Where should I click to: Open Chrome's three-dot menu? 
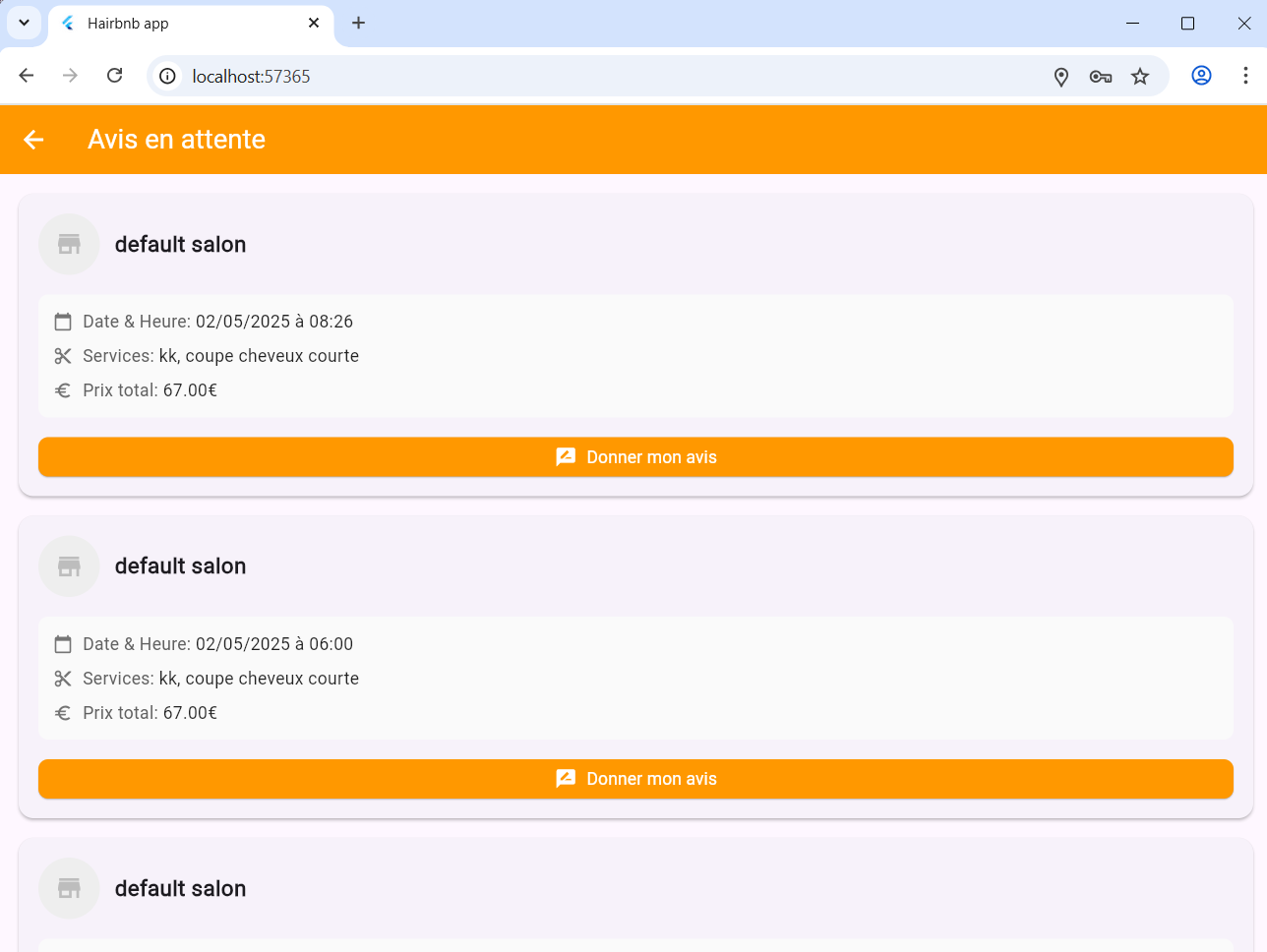point(1245,76)
